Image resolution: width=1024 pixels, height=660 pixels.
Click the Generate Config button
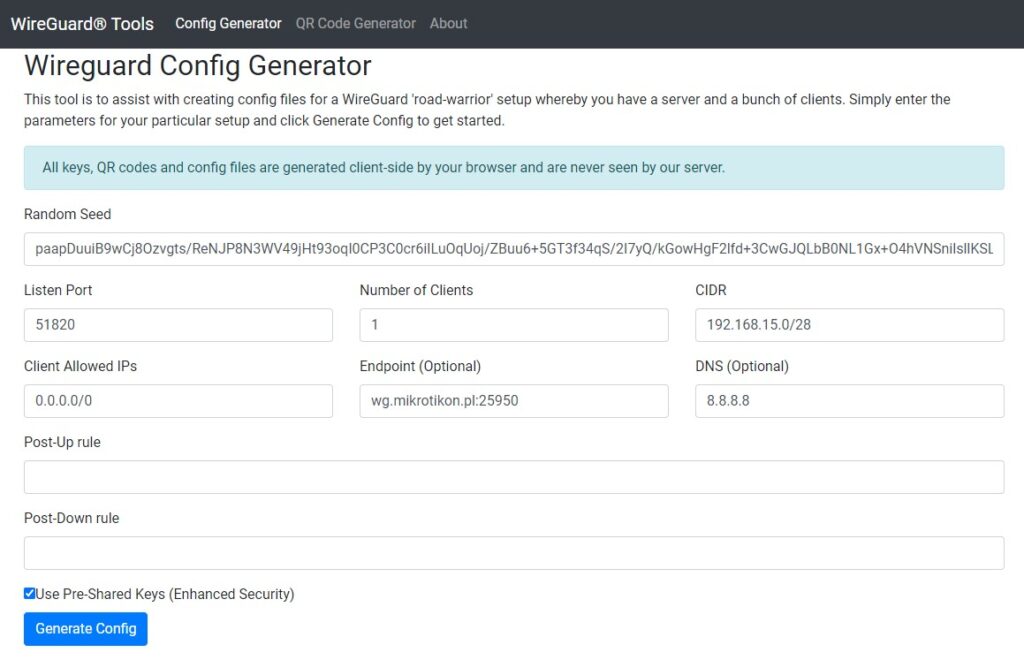tap(86, 629)
